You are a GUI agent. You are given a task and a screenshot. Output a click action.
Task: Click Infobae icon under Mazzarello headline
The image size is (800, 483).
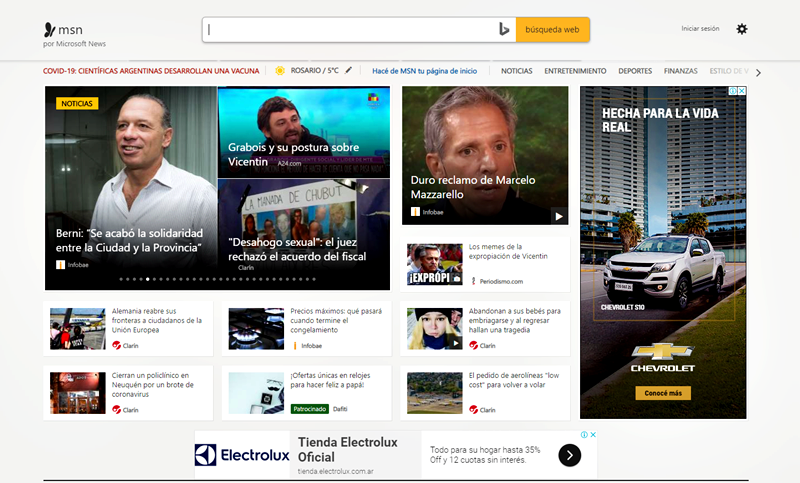(415, 212)
